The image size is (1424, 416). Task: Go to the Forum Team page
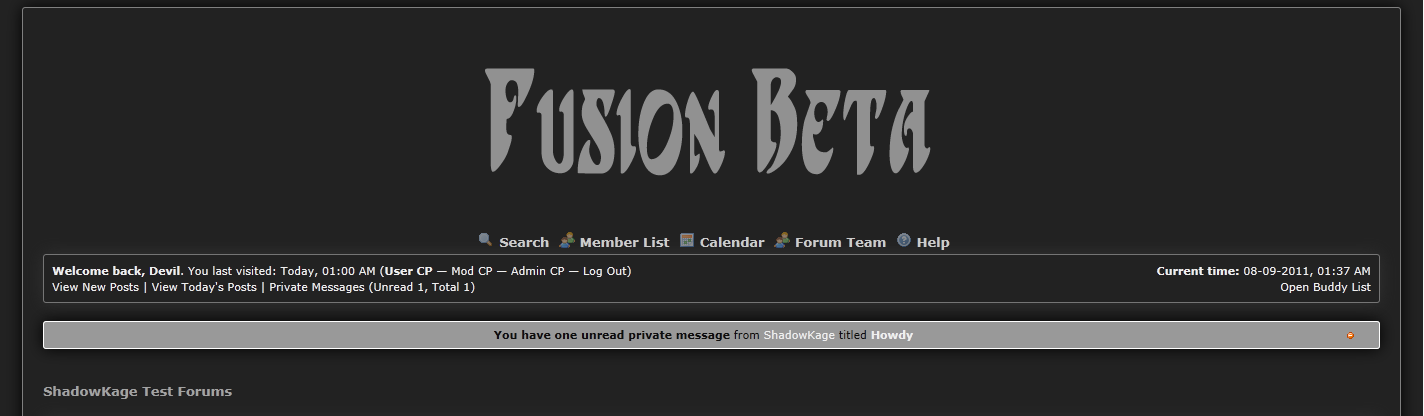click(x=840, y=242)
